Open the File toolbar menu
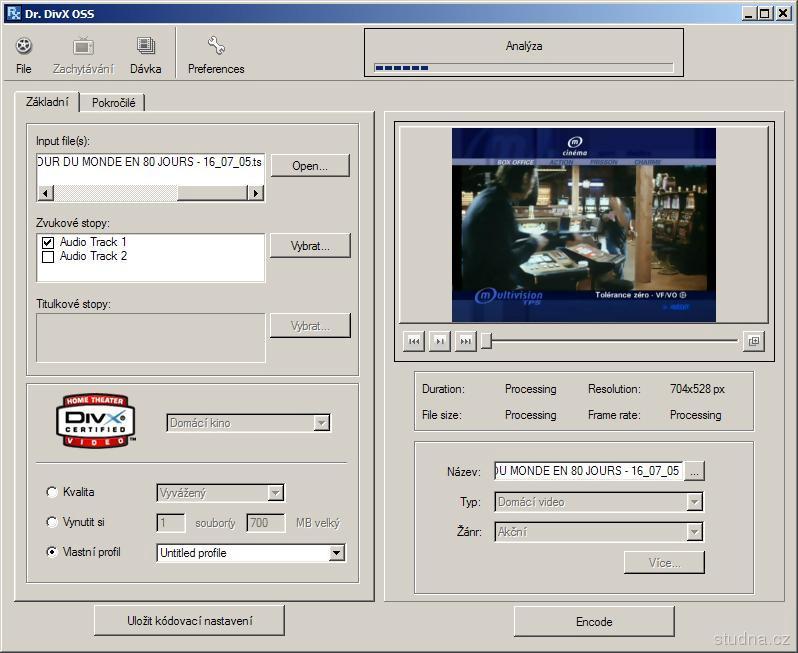Viewport: 798px width, 653px height. (24, 54)
